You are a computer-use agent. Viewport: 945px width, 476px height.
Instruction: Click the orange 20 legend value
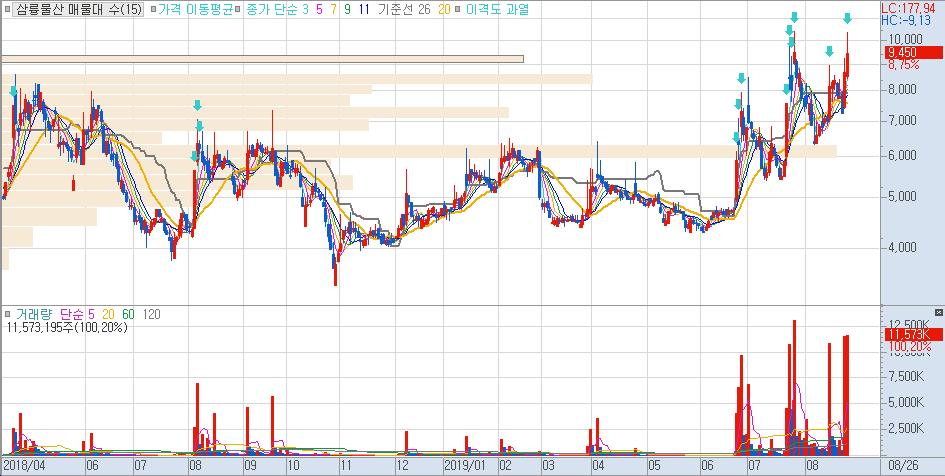444,10
